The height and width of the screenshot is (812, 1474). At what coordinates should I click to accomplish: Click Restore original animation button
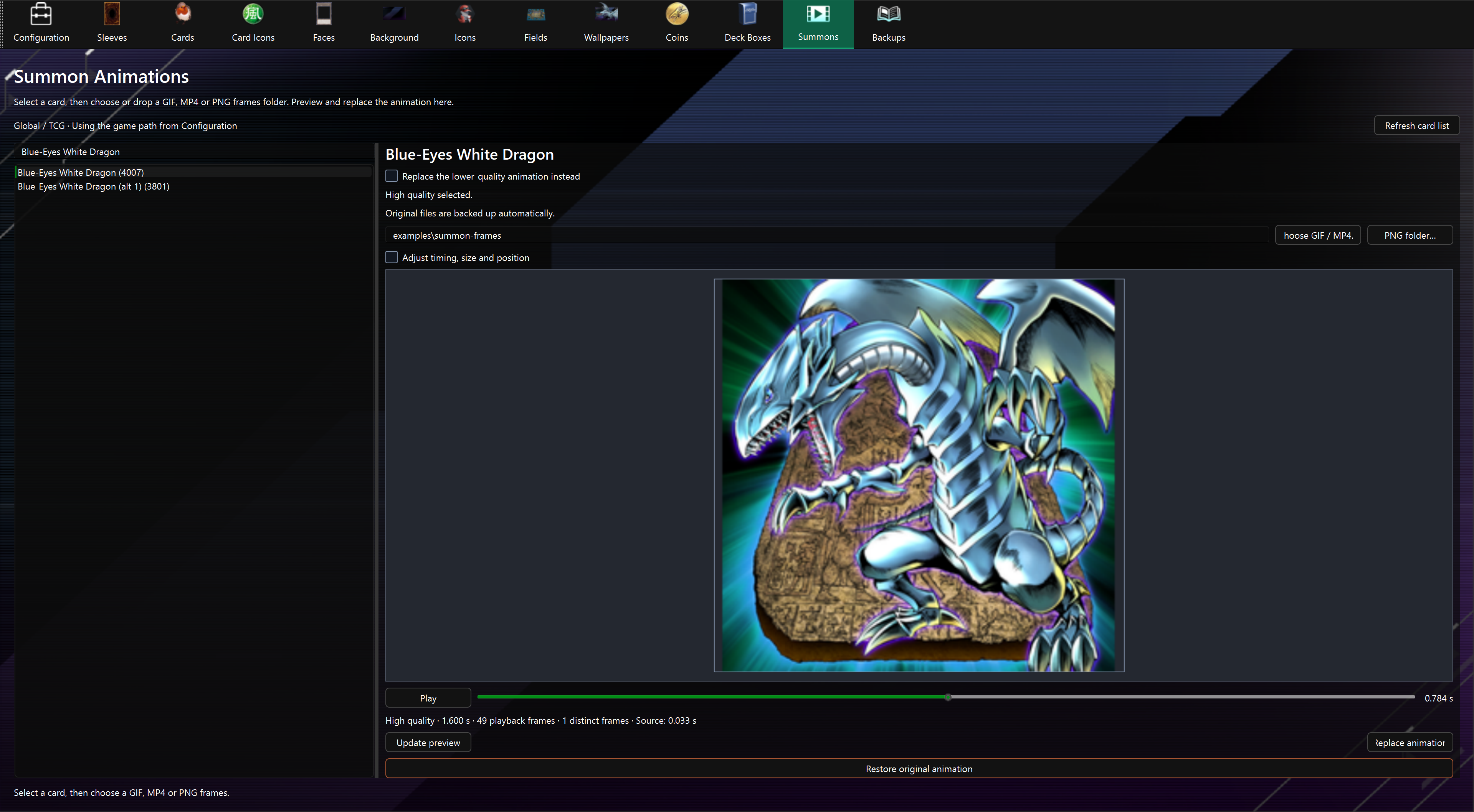coord(919,769)
